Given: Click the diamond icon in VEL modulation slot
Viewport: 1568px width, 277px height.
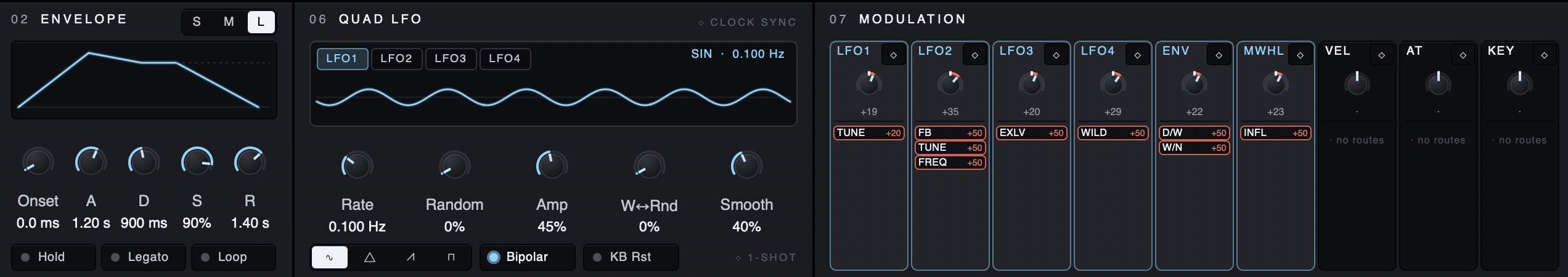Looking at the screenshot, I should [1381, 55].
